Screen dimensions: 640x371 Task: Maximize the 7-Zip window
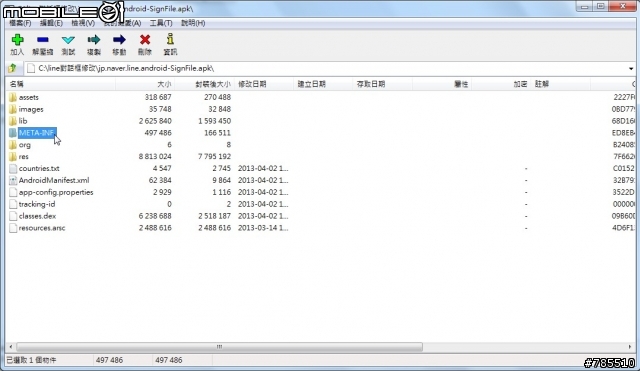pos(601,7)
